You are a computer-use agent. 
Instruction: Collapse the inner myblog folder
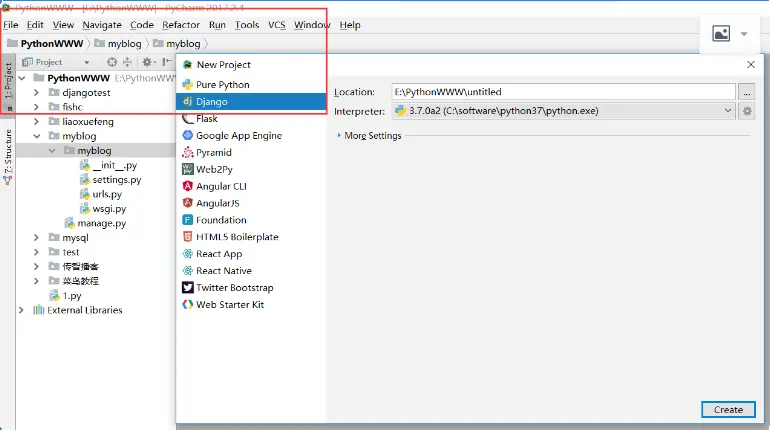click(52, 151)
